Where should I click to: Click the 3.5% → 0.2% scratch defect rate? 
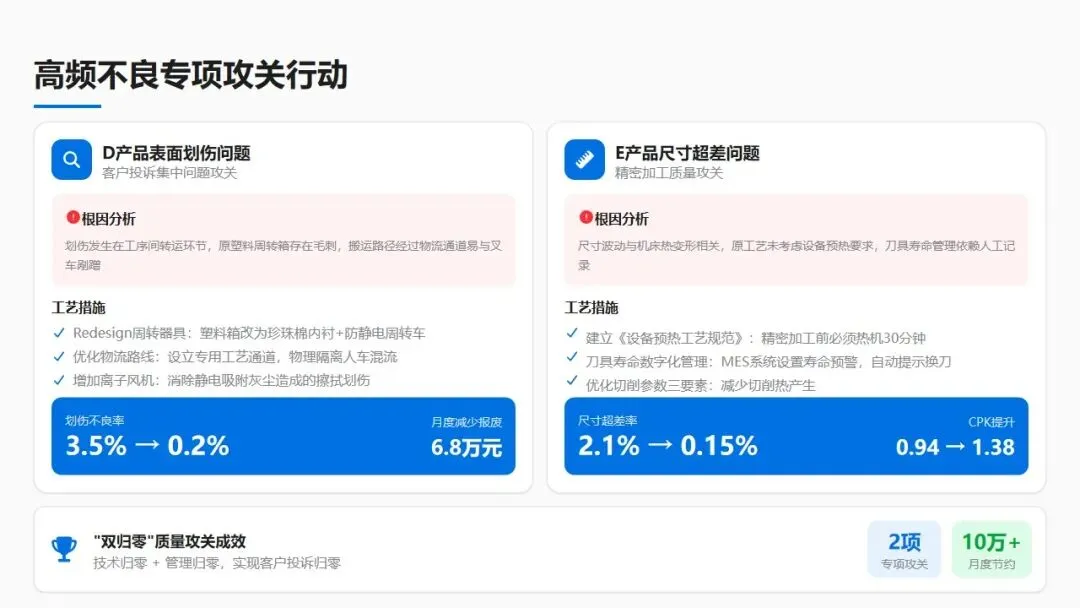coord(147,446)
